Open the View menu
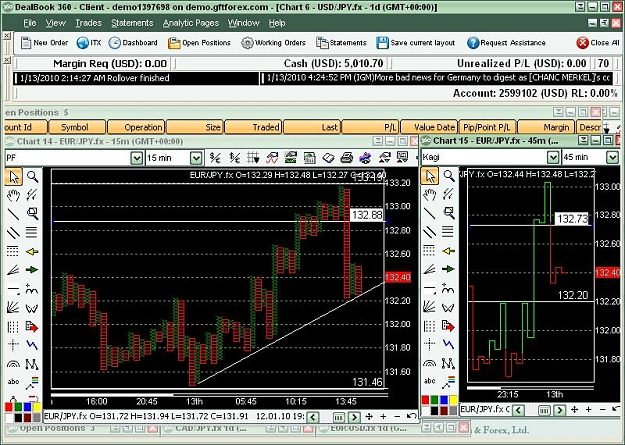Screen dimensions: 625x445 (x=55, y=23)
